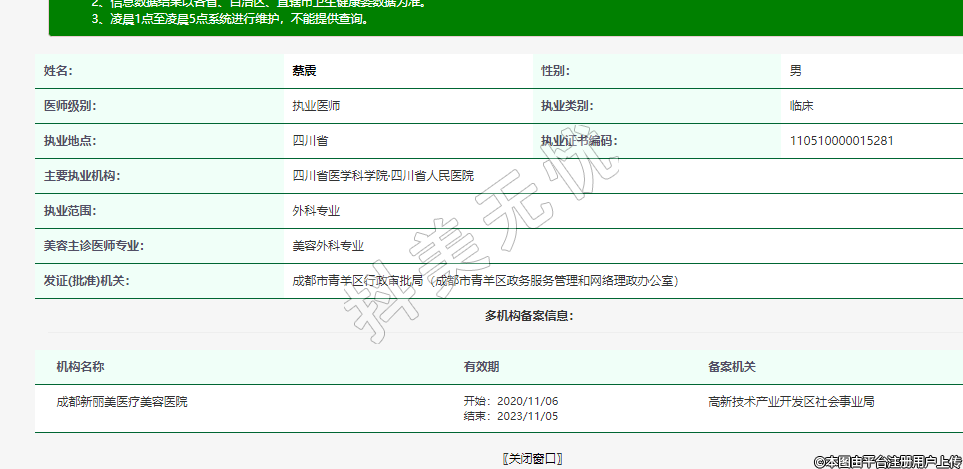Viewport: 963px width, 469px height.
Task: Click the 有效期 column header
Action: [481, 368]
